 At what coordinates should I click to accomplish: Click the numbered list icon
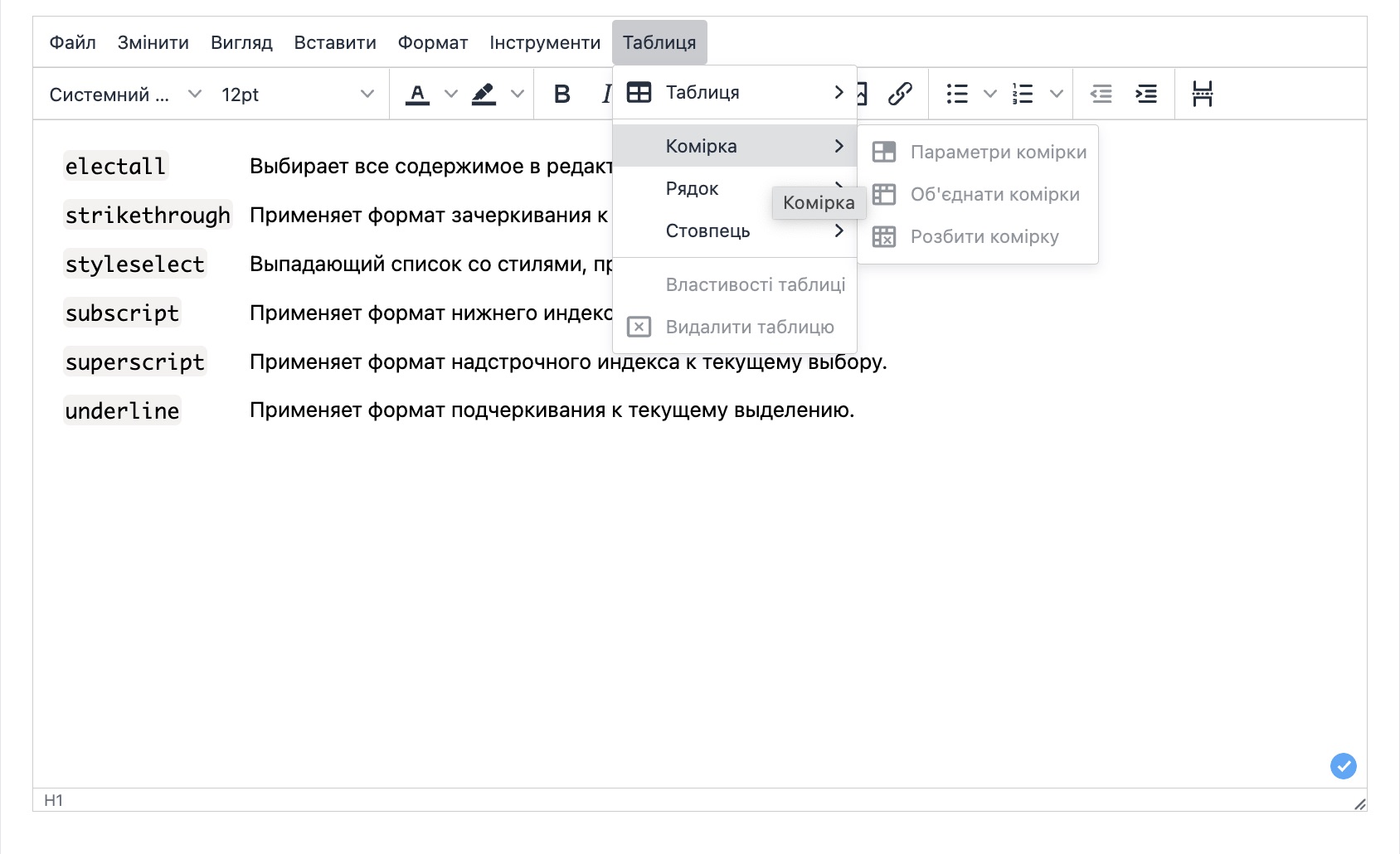point(1023,95)
